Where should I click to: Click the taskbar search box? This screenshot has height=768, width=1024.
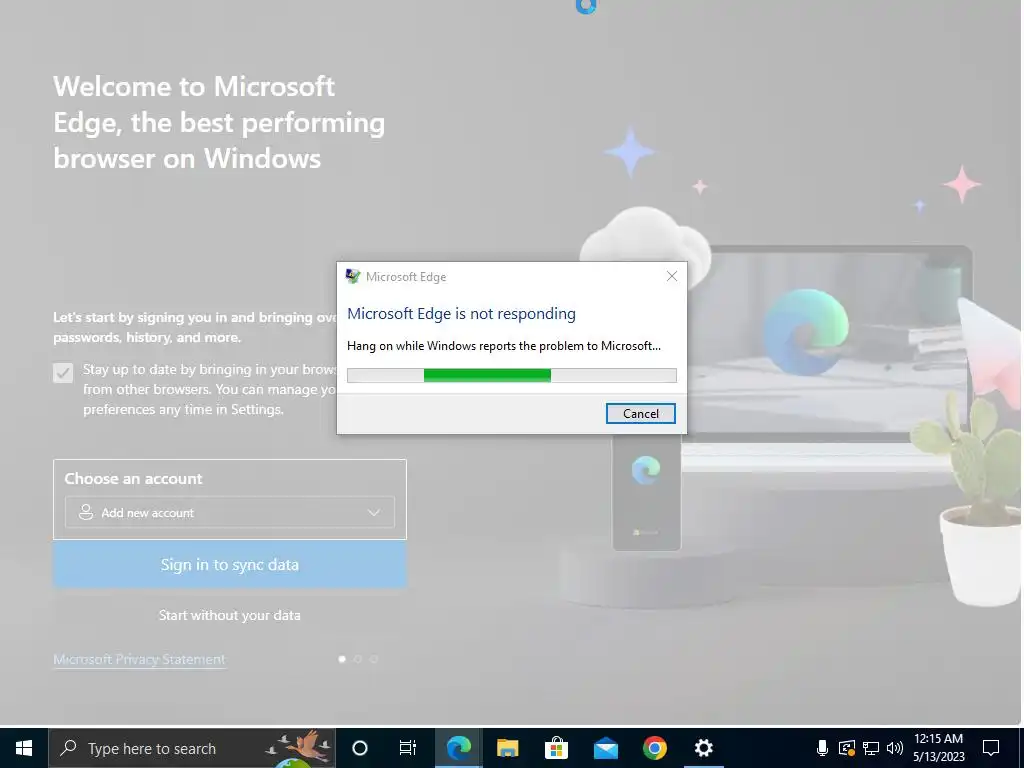(x=192, y=748)
